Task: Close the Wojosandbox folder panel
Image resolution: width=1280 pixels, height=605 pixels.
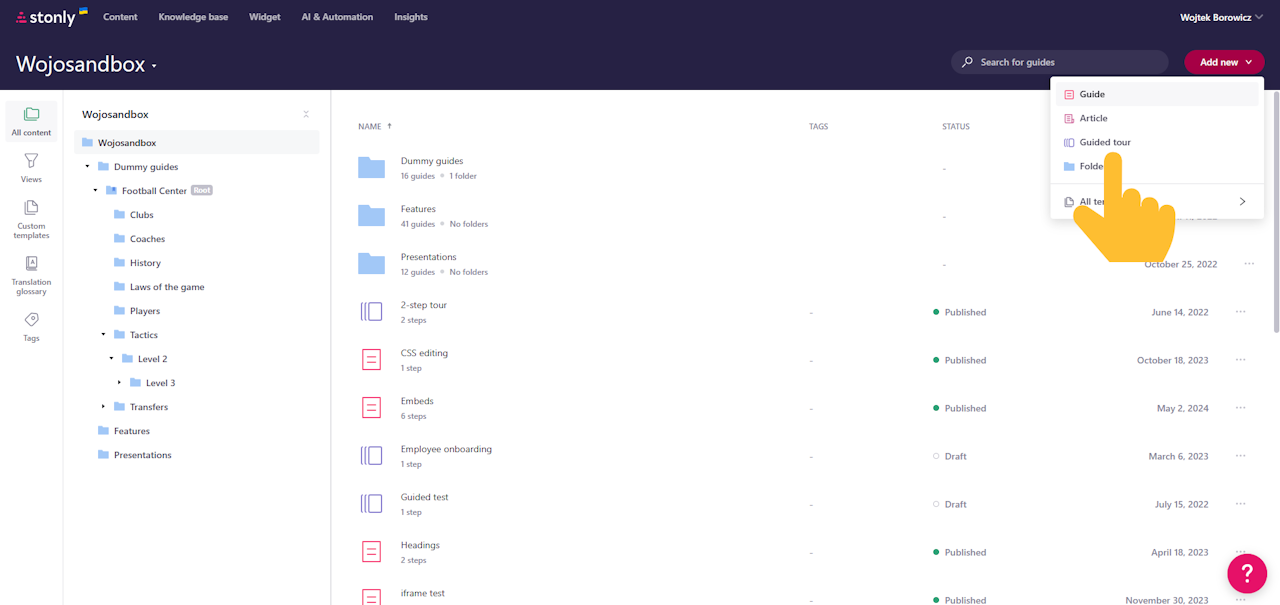Action: [x=306, y=113]
